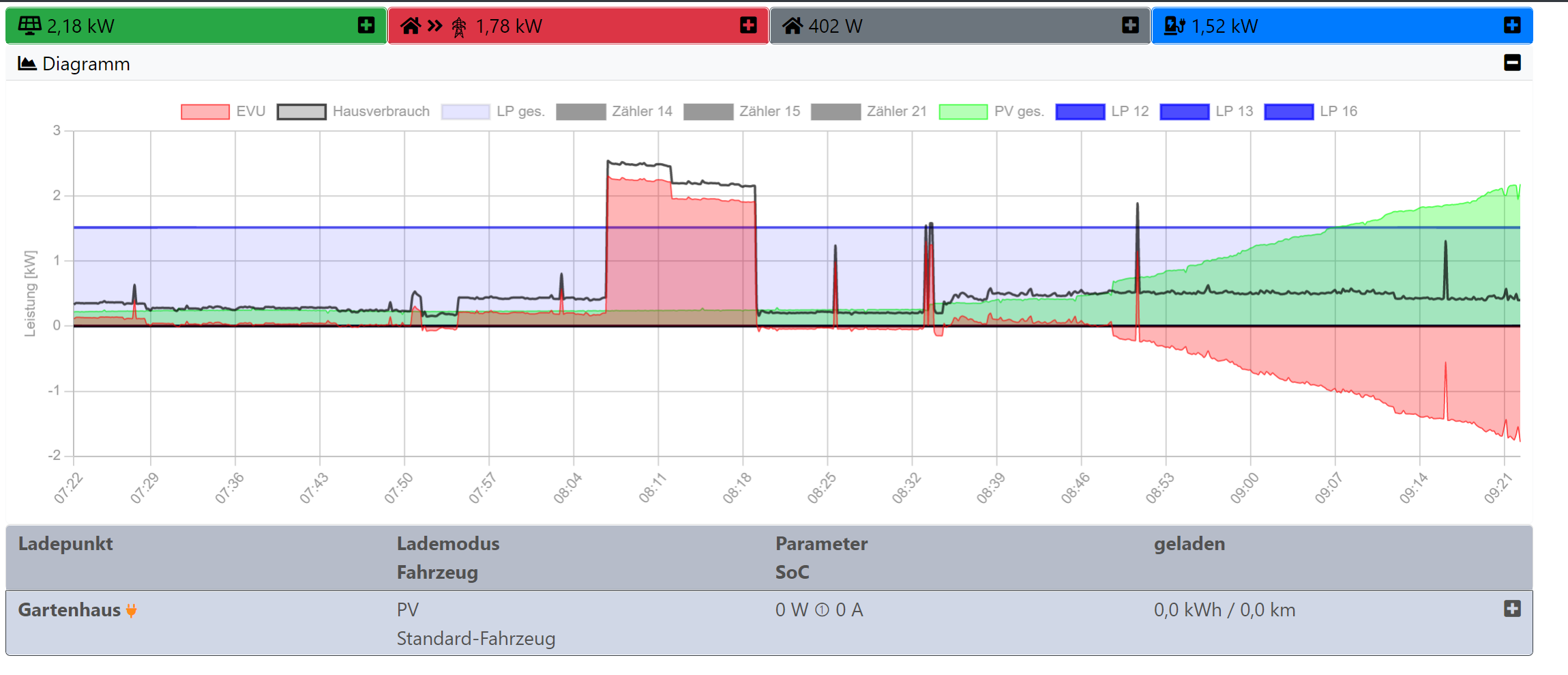Click the solar panel PV icon
This screenshot has width=1568, height=675.
click(29, 26)
